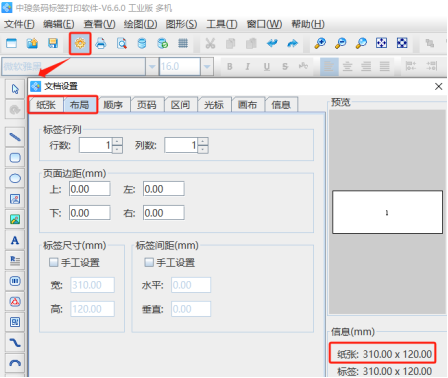
Task: Click the fit-to-window icon
Action: (381, 43)
